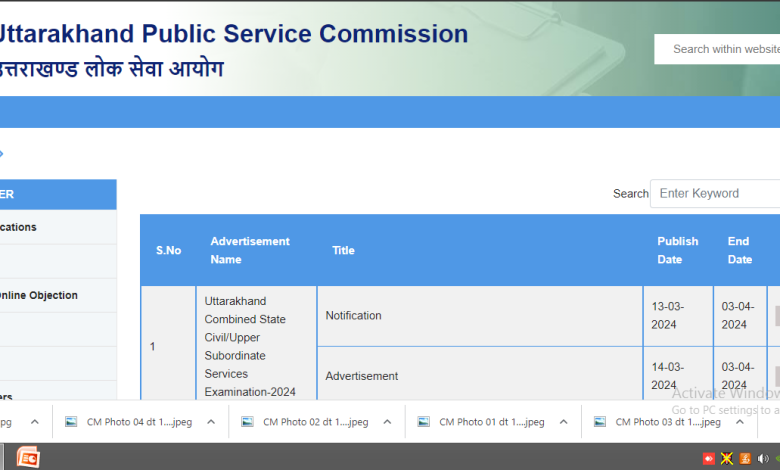Select Notification row end date 03-04-2024

pos(738,315)
